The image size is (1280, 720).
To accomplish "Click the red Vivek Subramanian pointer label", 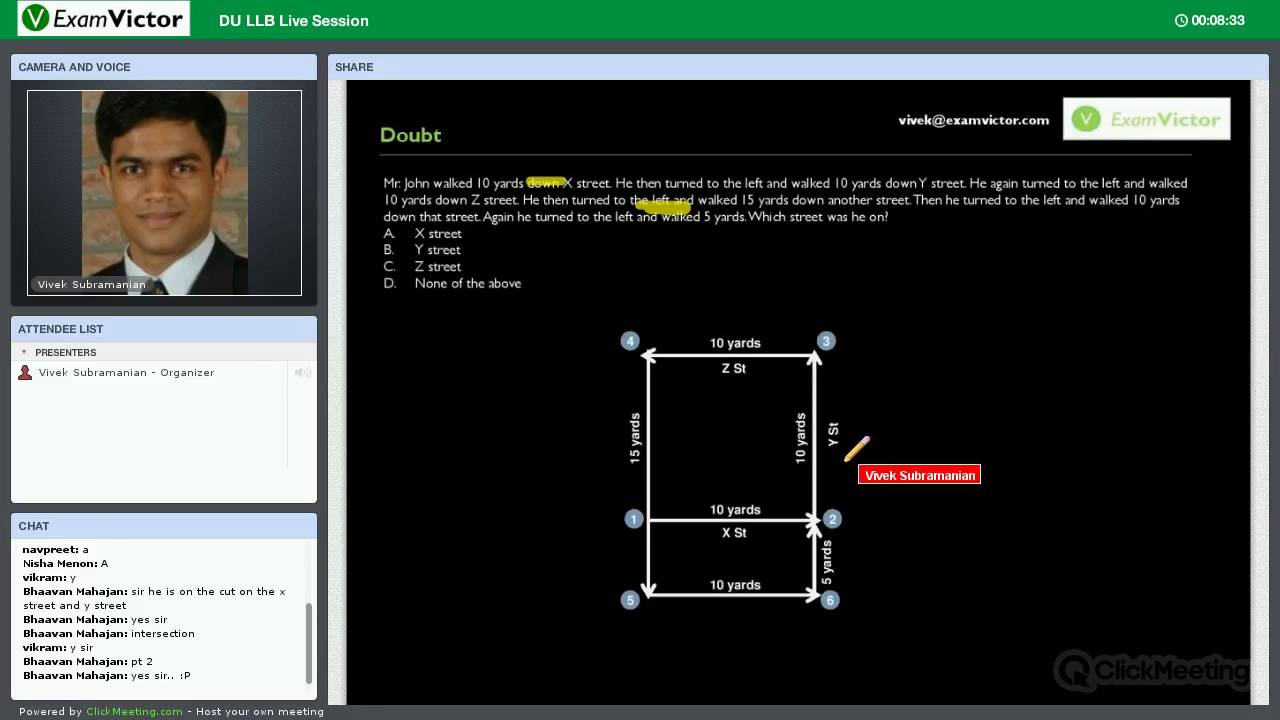I will click(x=919, y=475).
